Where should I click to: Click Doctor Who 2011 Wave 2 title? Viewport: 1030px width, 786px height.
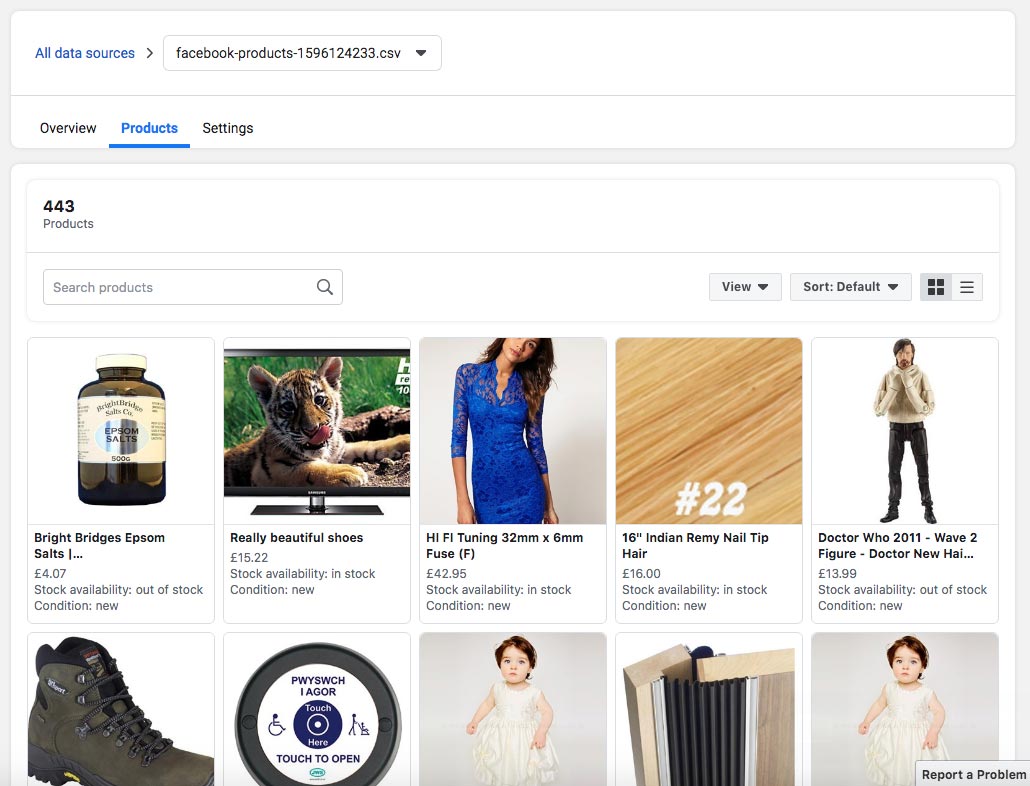tap(897, 546)
